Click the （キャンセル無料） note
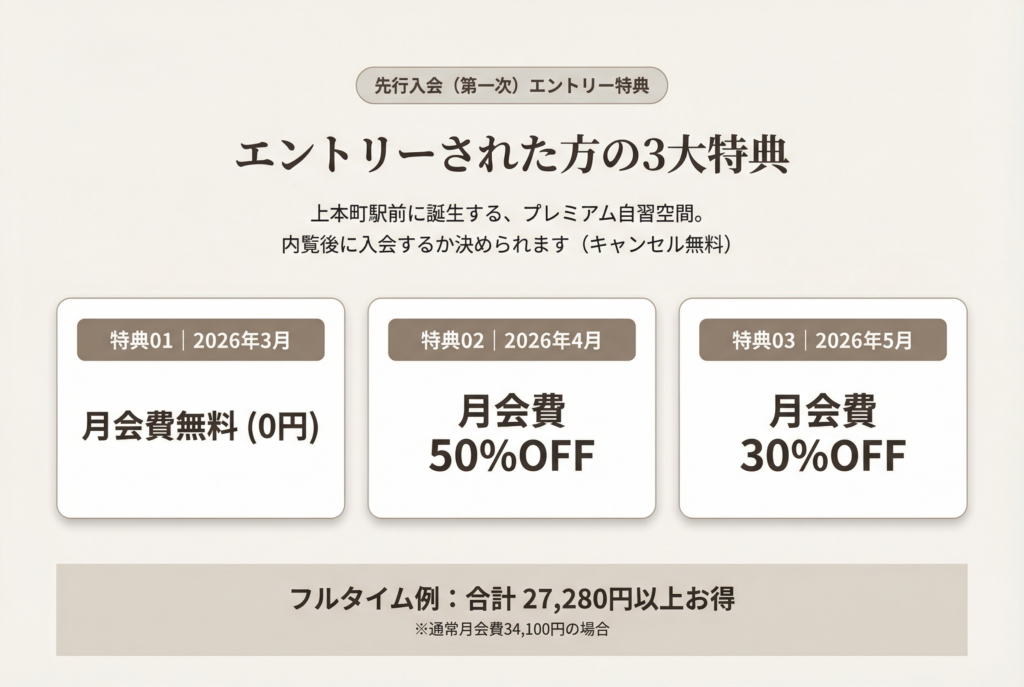The width and height of the screenshot is (1024, 687). [x=656, y=244]
